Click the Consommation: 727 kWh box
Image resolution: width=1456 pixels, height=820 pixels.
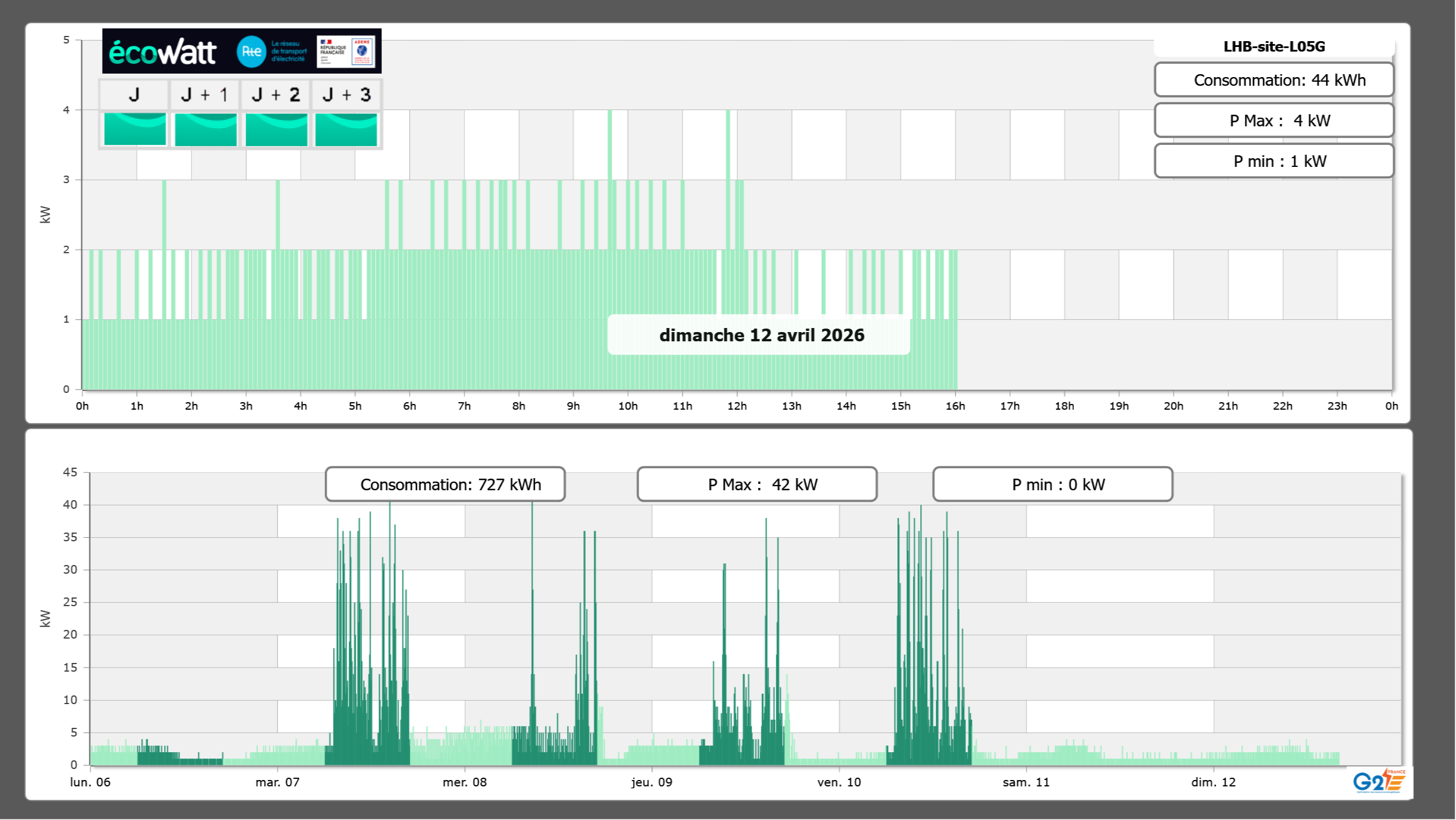445,484
